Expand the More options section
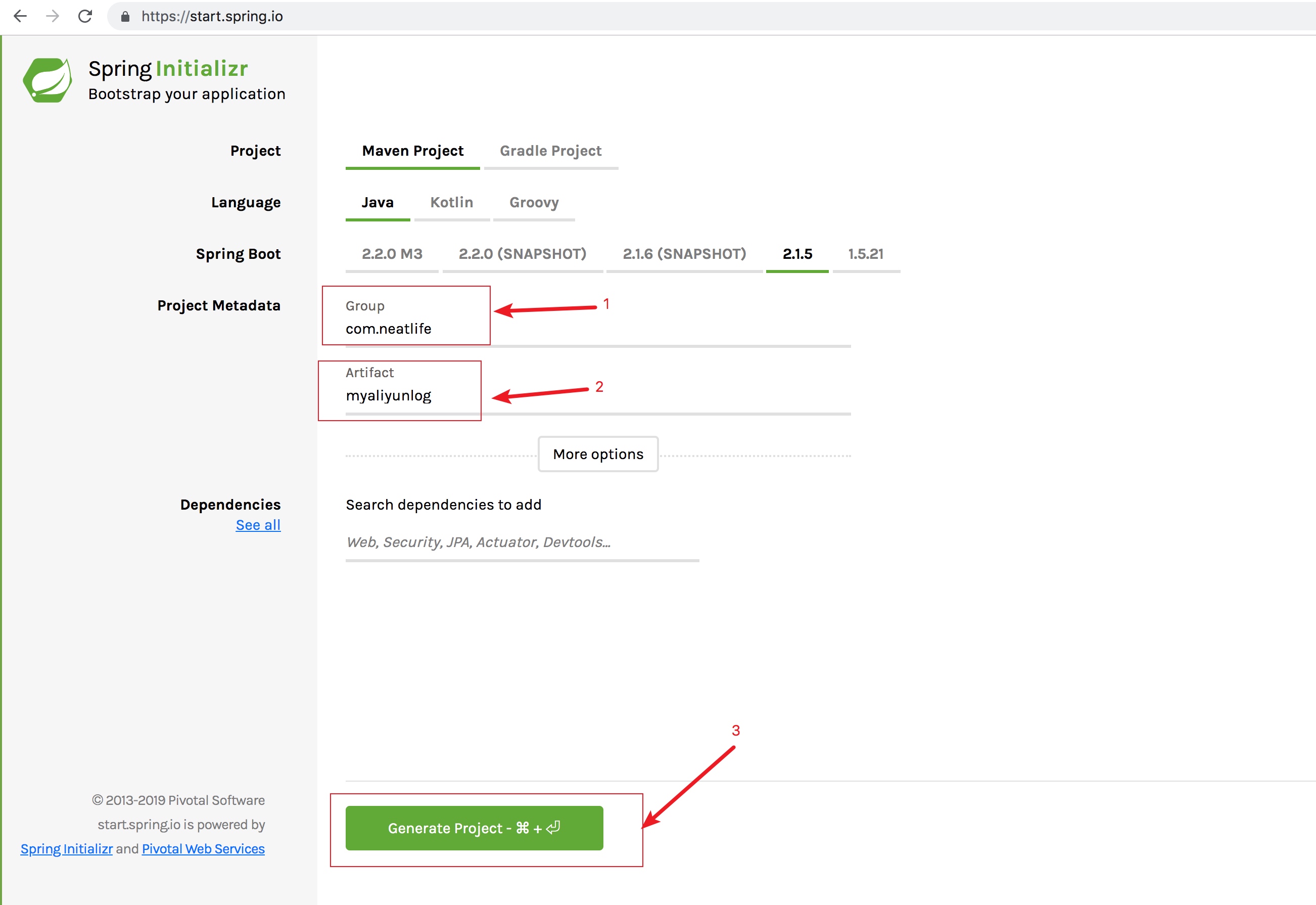The height and width of the screenshot is (905, 1316). (x=598, y=454)
